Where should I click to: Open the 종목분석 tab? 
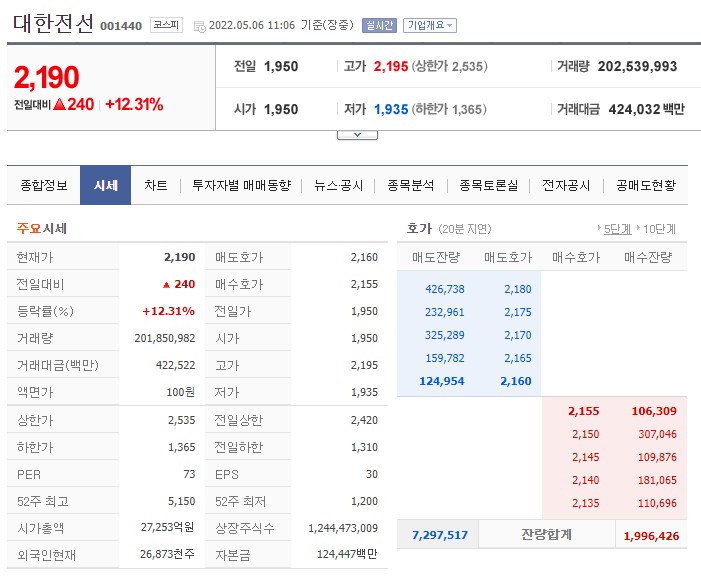(x=411, y=185)
